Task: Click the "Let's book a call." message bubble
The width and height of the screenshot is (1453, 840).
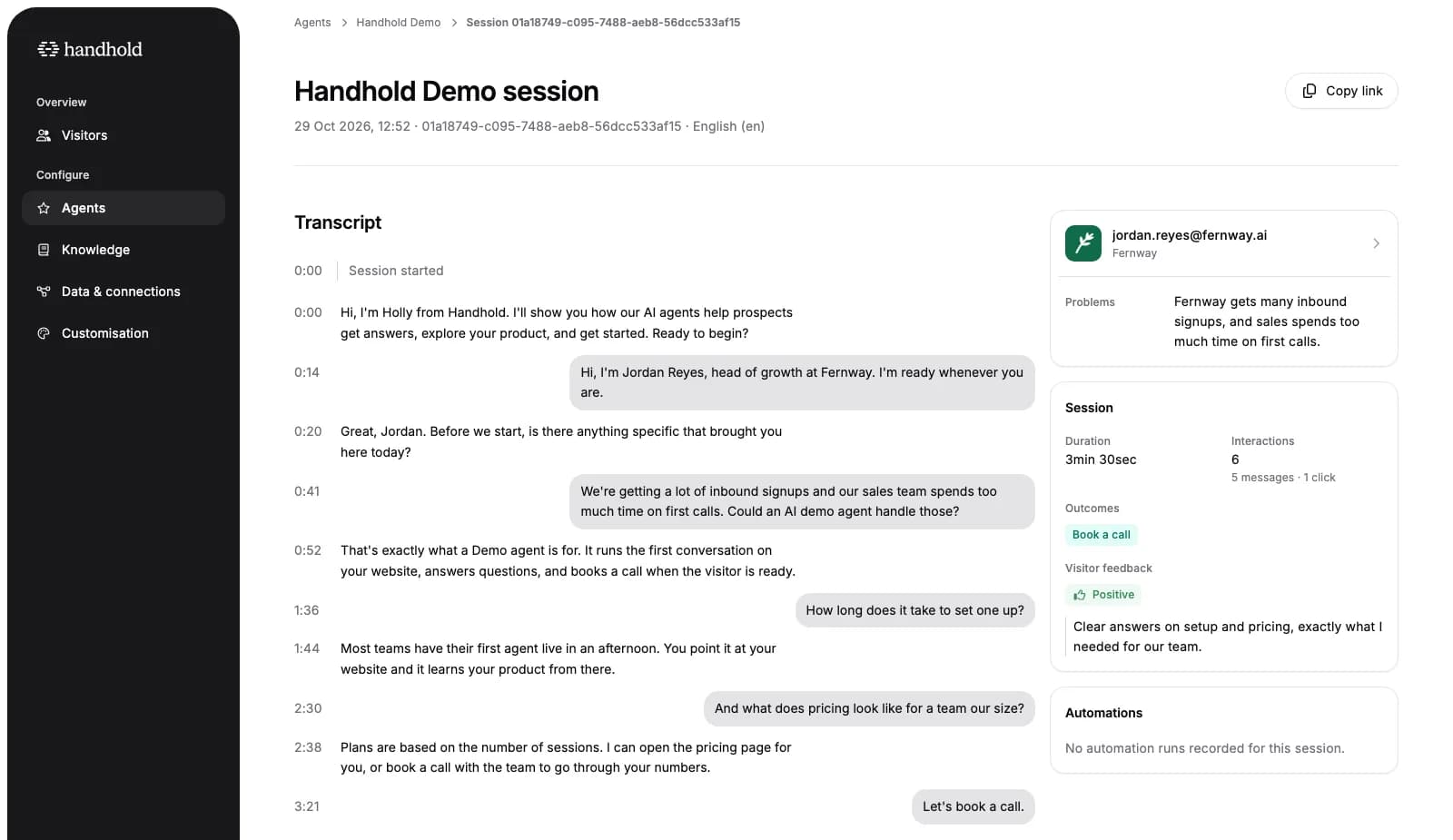Action: 974,806
